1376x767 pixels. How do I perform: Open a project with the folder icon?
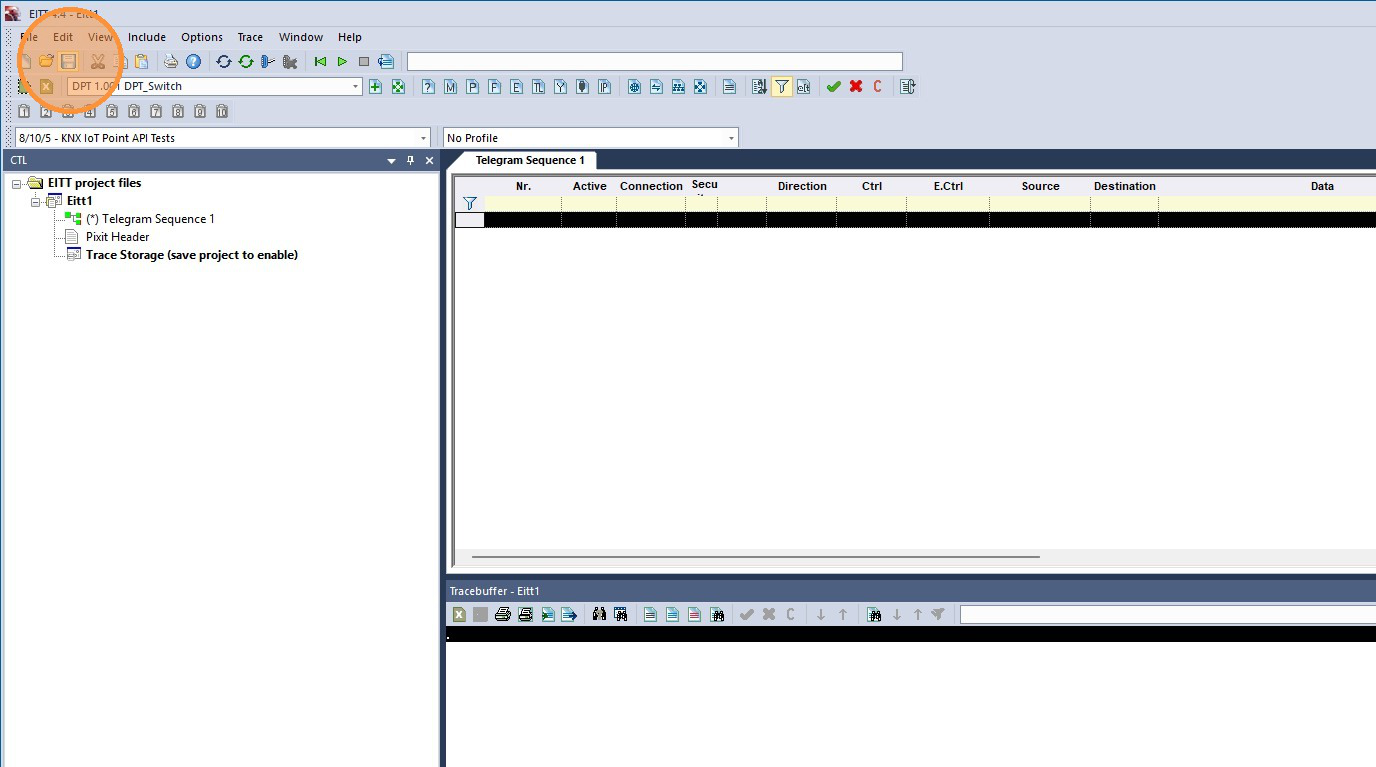click(x=46, y=61)
